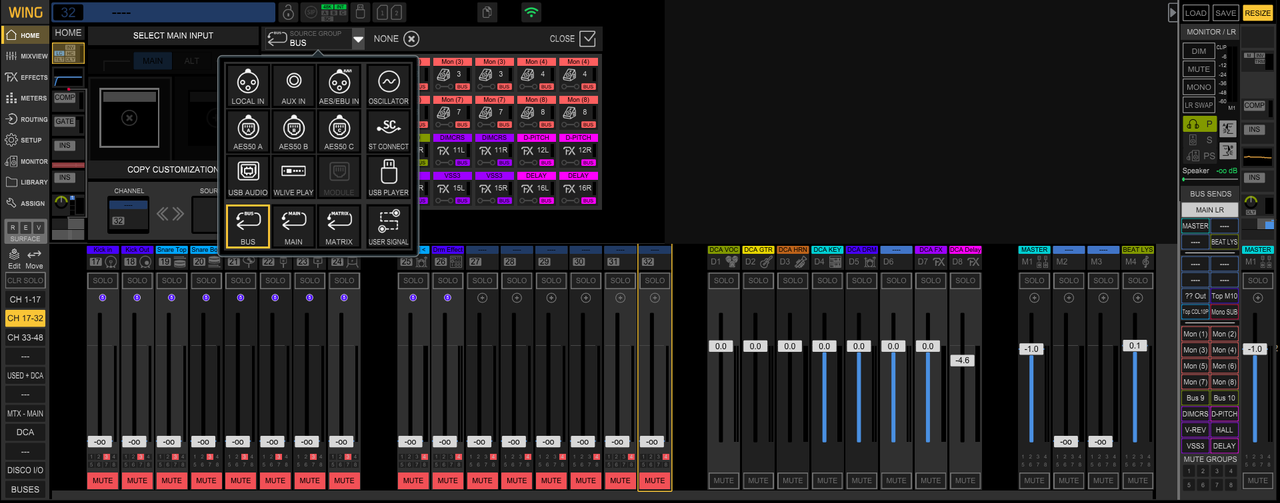Open the SOURCE GROUP dropdown arrow
Viewport: 1280px width, 503px height.
(x=358, y=39)
